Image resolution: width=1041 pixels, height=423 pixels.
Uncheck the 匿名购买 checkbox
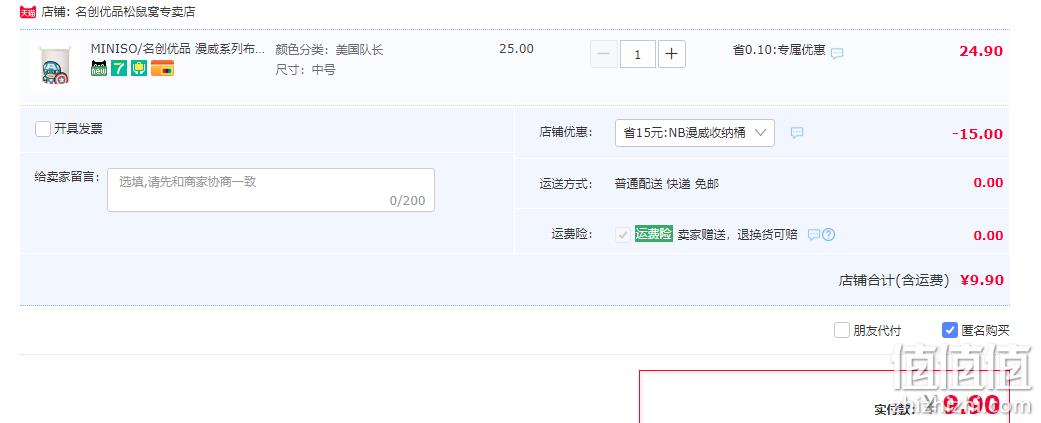point(949,330)
